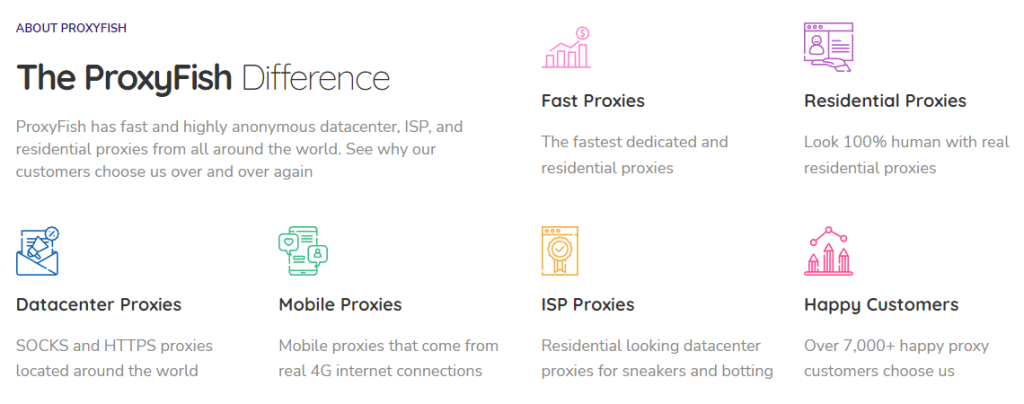This screenshot has width=1024, height=404.
Task: Click the ISP Proxies certificate badge icon
Action: tap(560, 252)
